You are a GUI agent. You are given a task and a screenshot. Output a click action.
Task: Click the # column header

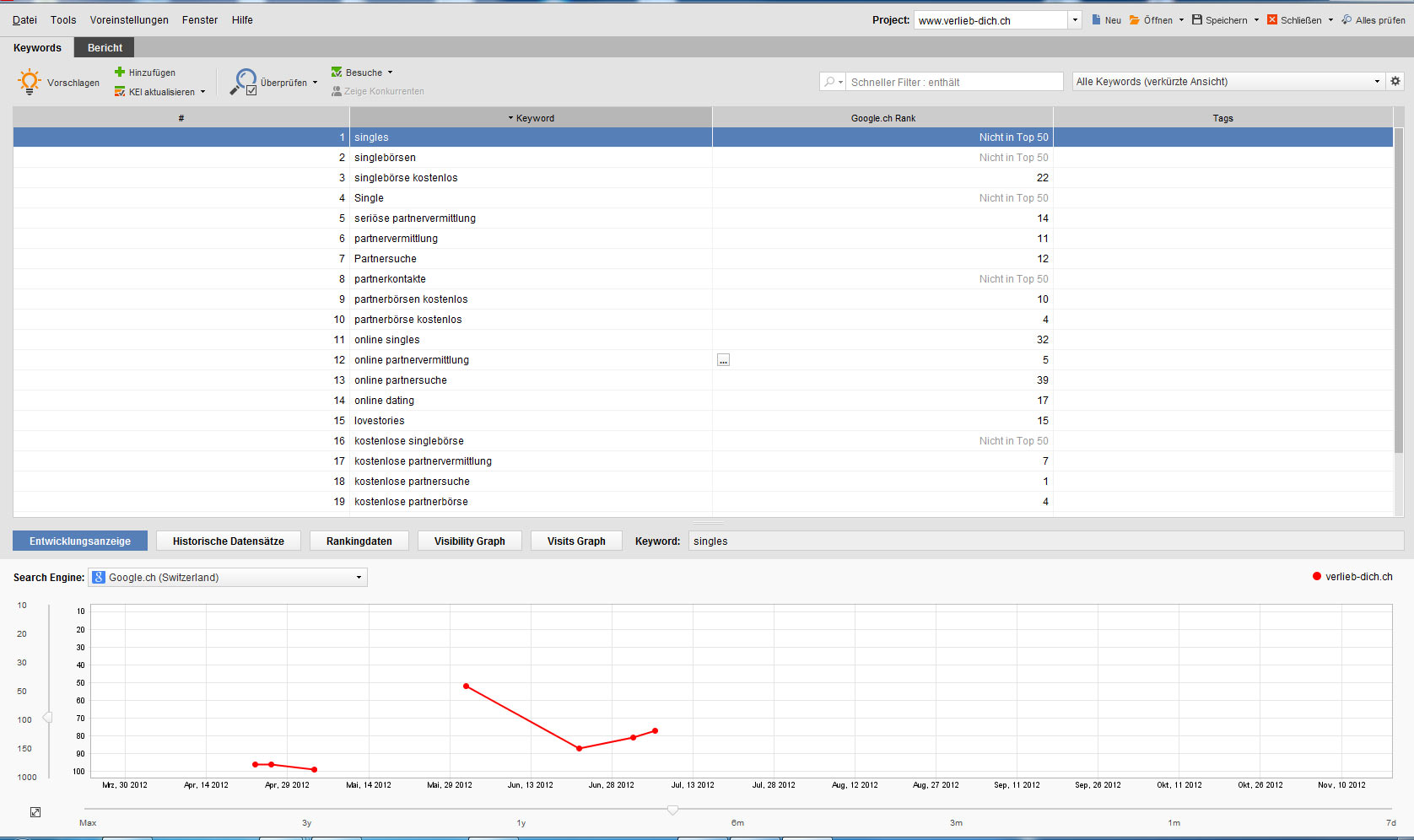pos(181,118)
